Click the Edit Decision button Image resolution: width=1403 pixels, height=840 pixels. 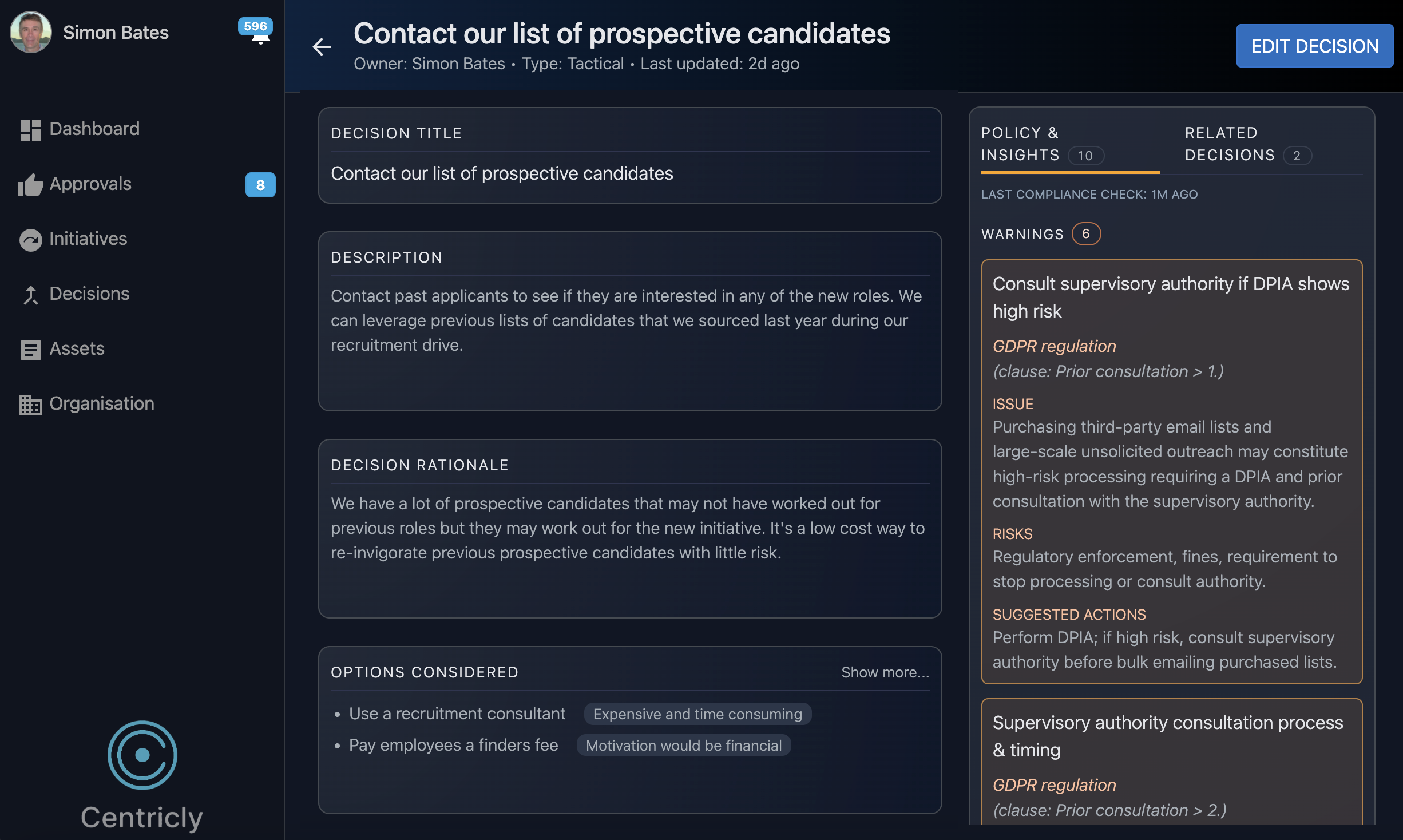(1314, 46)
